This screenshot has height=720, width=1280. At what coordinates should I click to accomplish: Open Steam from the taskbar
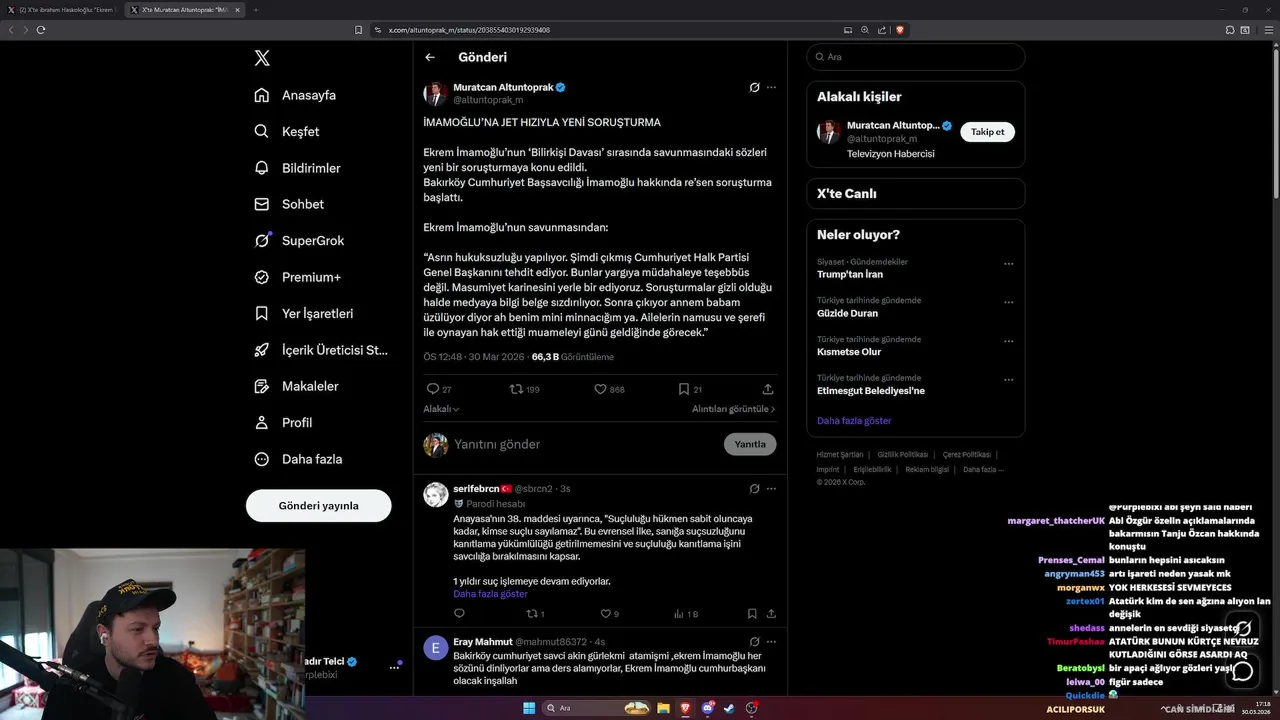pyautogui.click(x=729, y=708)
